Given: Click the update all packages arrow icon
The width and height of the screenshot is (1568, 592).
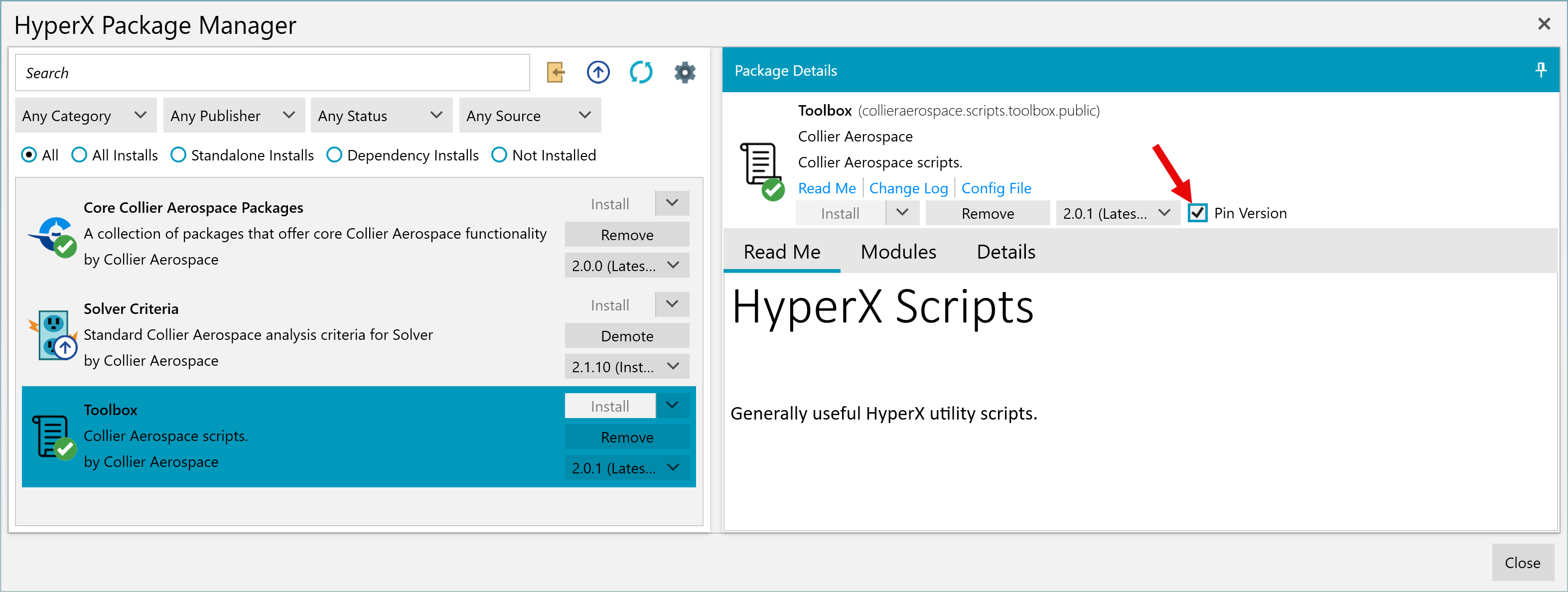Looking at the screenshot, I should 598,72.
